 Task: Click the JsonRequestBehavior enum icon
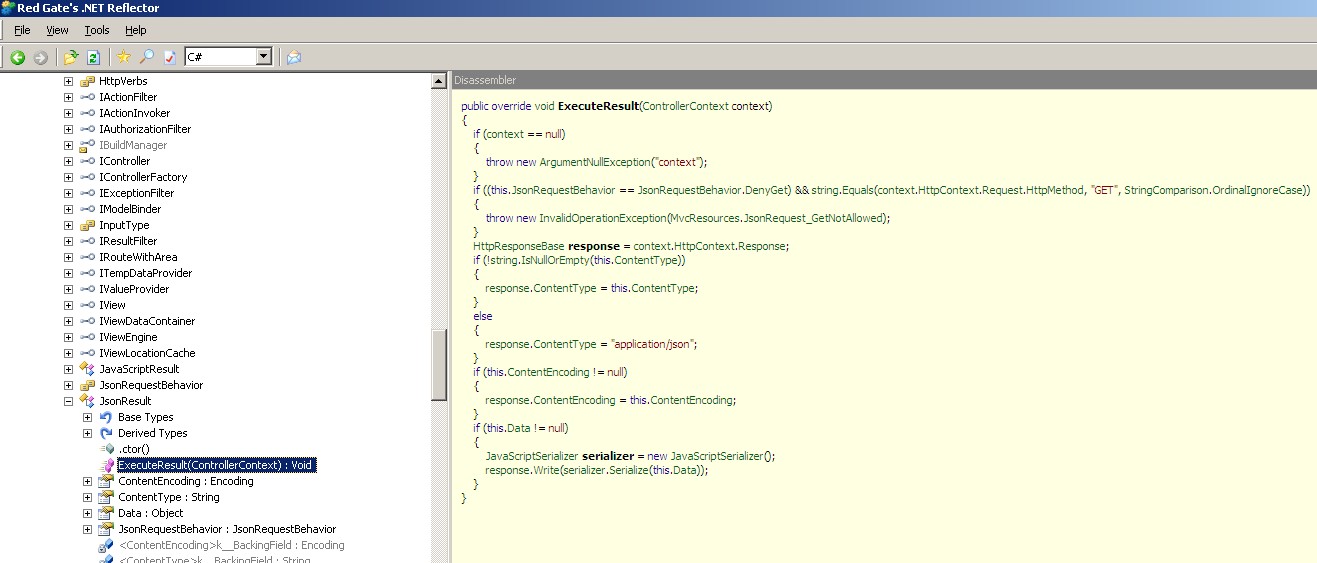point(87,385)
